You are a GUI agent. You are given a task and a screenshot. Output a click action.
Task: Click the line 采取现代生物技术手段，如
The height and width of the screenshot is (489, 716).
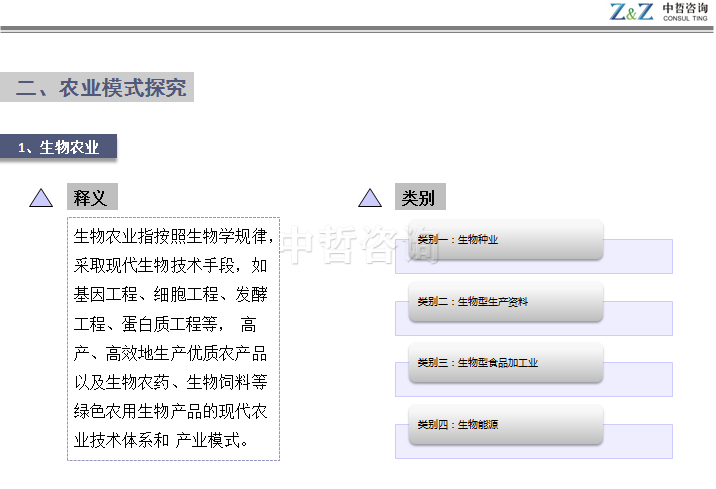[x=170, y=265]
